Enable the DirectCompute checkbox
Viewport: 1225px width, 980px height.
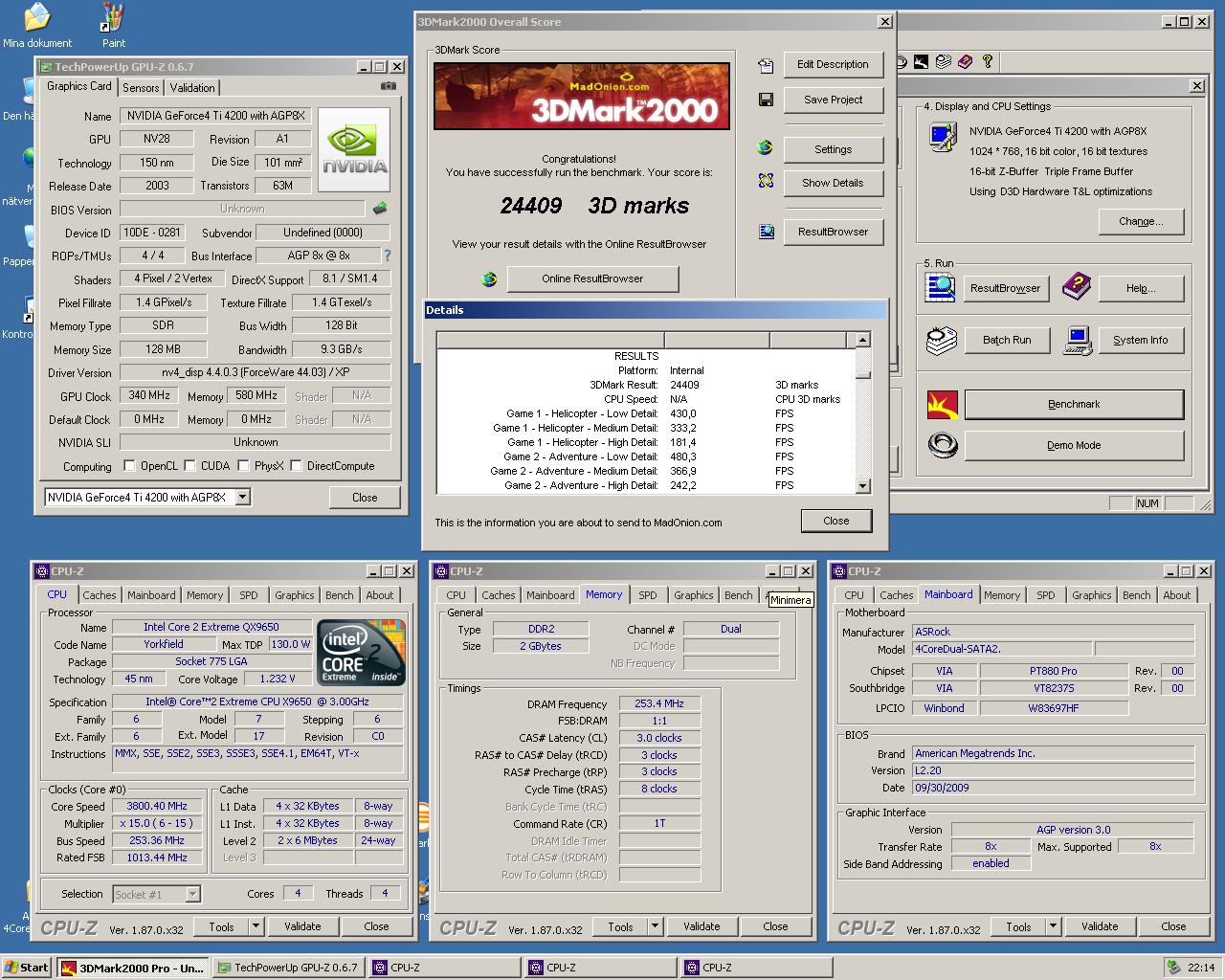click(297, 466)
